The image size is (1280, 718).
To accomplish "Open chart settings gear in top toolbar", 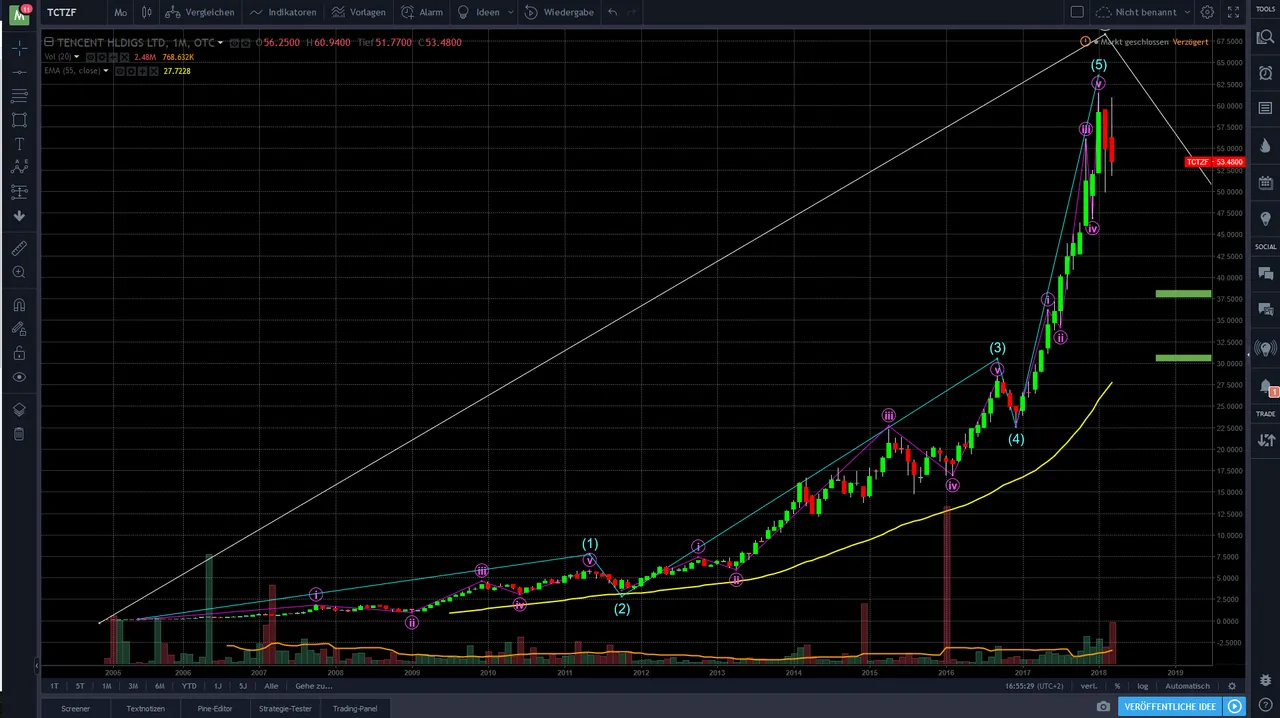I will tap(1207, 12).
